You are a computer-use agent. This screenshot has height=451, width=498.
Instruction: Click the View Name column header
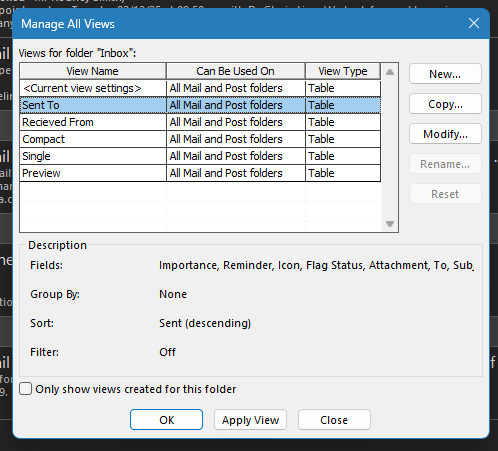pos(93,71)
